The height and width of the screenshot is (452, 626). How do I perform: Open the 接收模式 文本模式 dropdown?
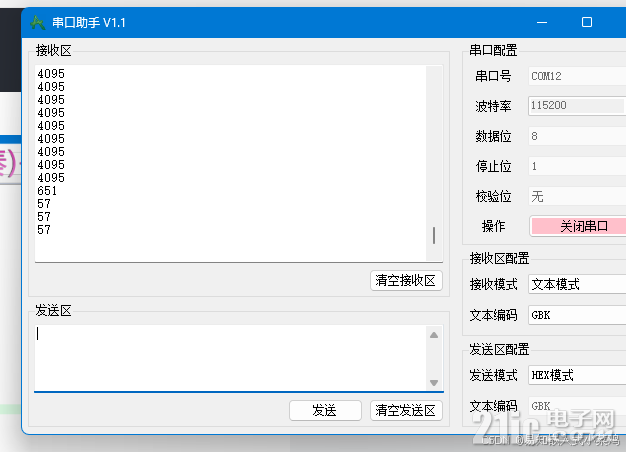577,284
